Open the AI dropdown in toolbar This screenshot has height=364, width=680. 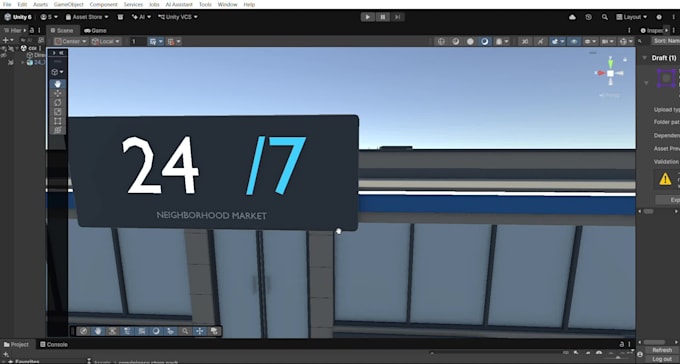(x=141, y=17)
